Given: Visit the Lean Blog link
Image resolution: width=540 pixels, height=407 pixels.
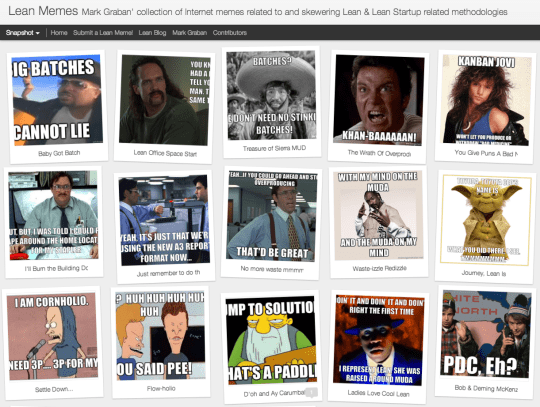Looking at the screenshot, I should pyautogui.click(x=152, y=33).
